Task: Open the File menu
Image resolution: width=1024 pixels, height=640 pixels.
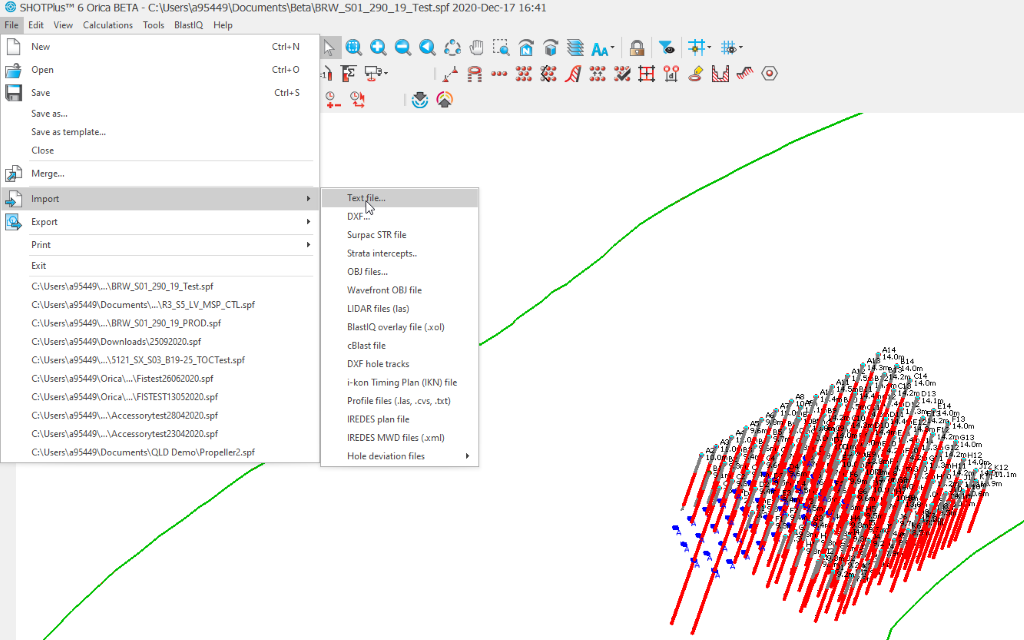Action: [x=11, y=25]
